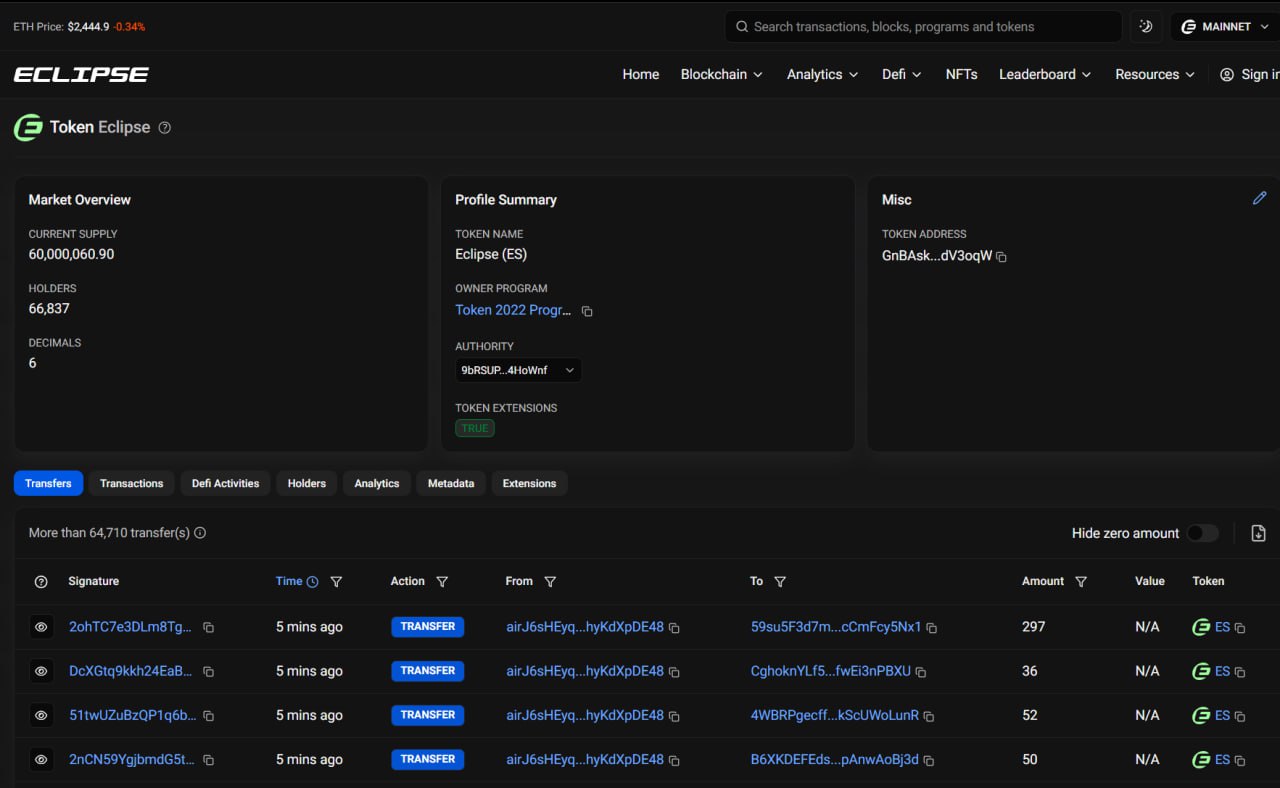Toggle Hide zero amount switch
1280x788 pixels.
point(1202,533)
